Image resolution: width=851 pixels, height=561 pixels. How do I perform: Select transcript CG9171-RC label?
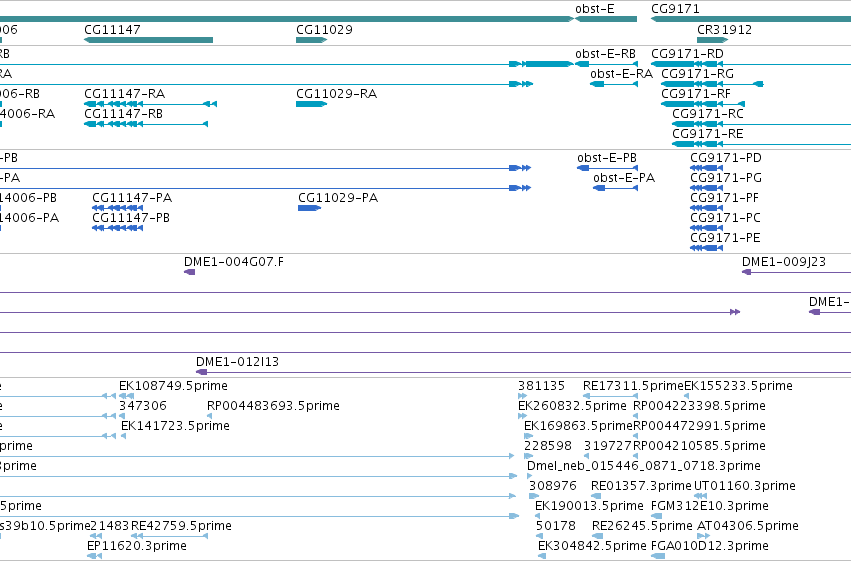coord(708,114)
